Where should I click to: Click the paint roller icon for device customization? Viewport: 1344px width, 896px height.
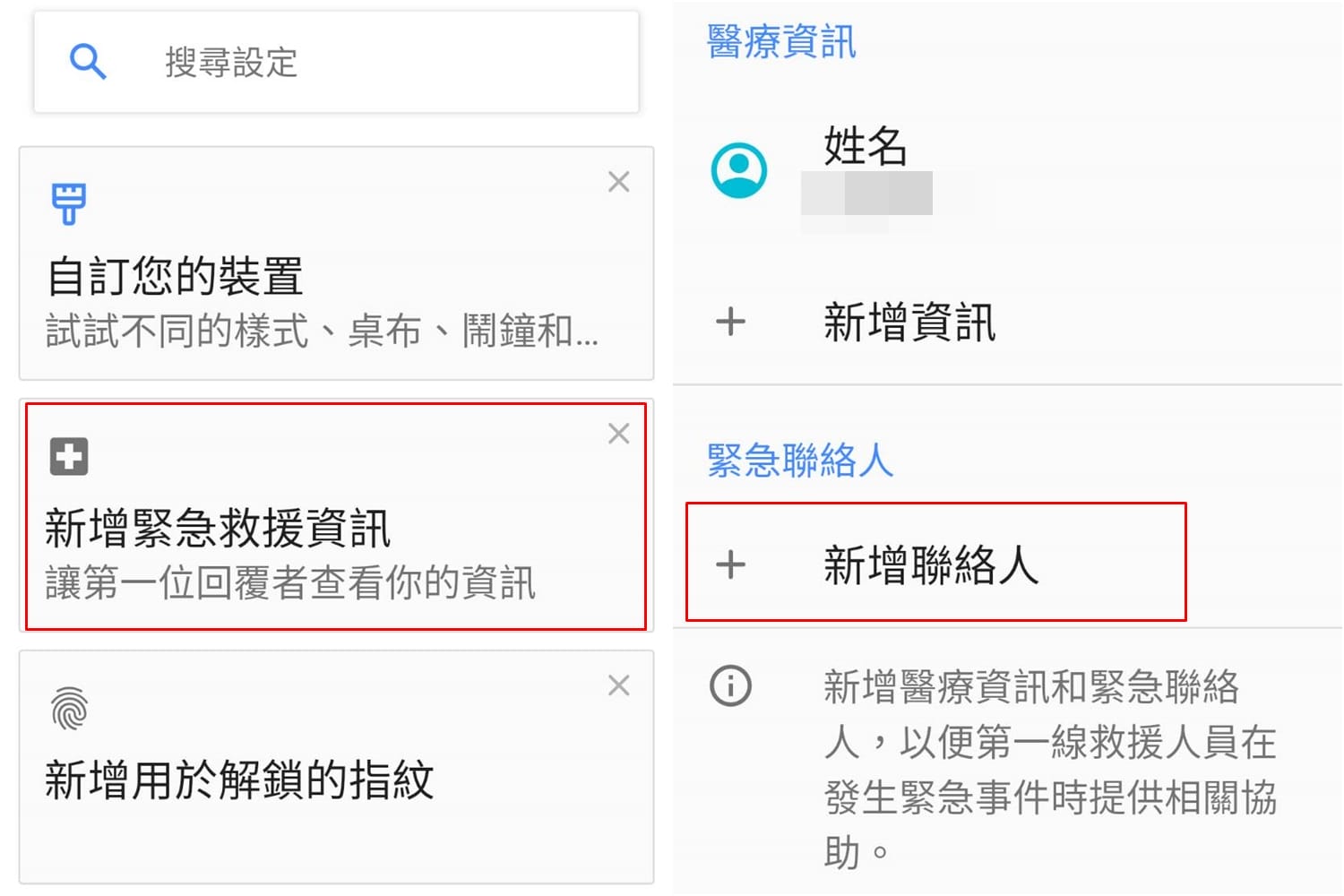68,203
